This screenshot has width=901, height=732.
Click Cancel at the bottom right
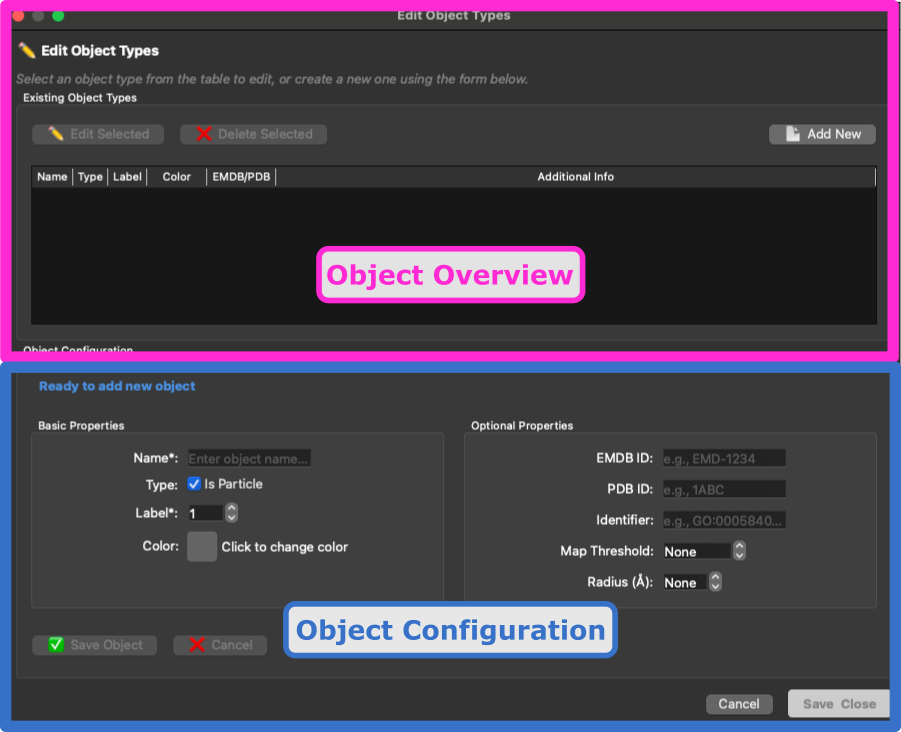tap(739, 704)
